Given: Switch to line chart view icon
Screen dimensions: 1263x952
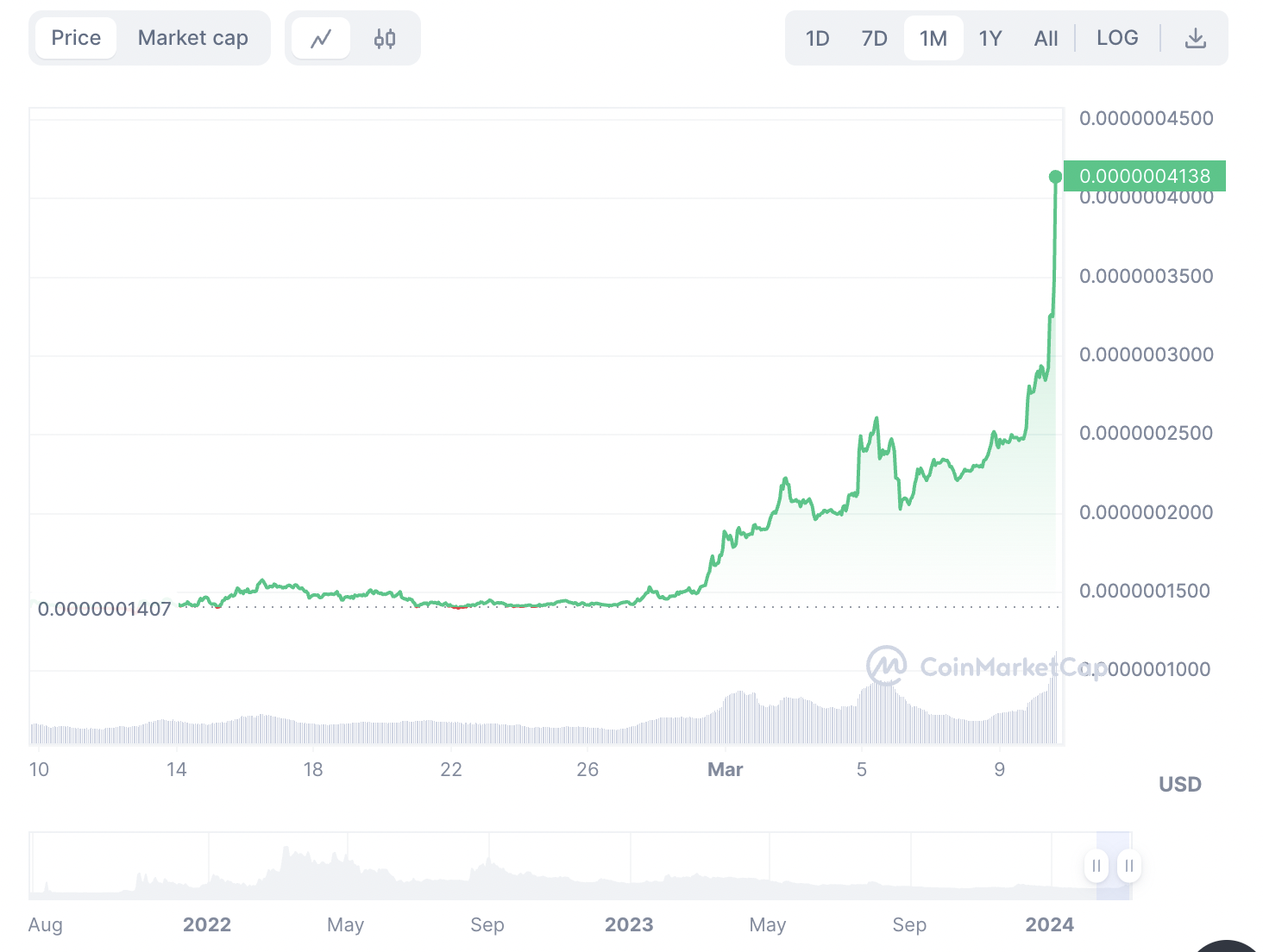Looking at the screenshot, I should pos(321,39).
